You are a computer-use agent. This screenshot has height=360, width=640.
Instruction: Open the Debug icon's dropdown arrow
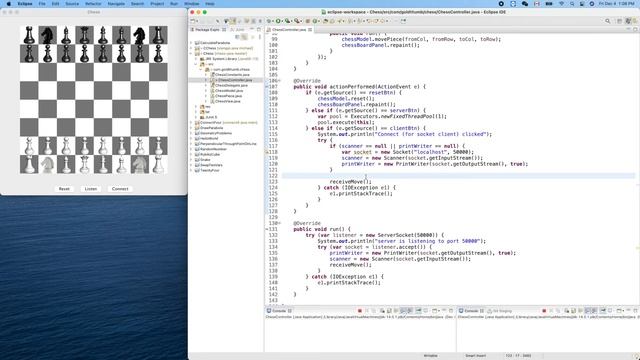click(x=273, y=21)
